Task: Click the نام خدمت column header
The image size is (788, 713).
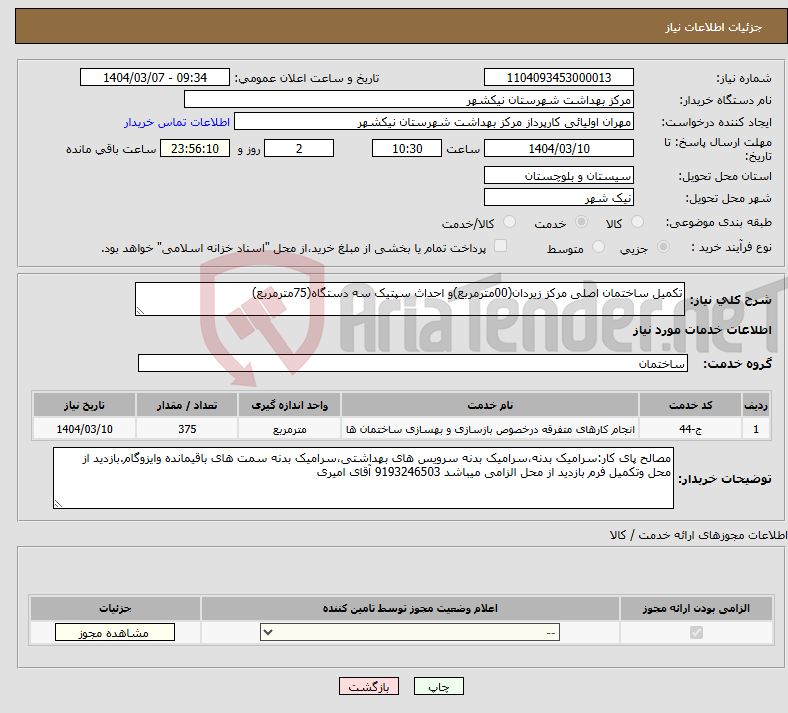Action: [x=490, y=405]
